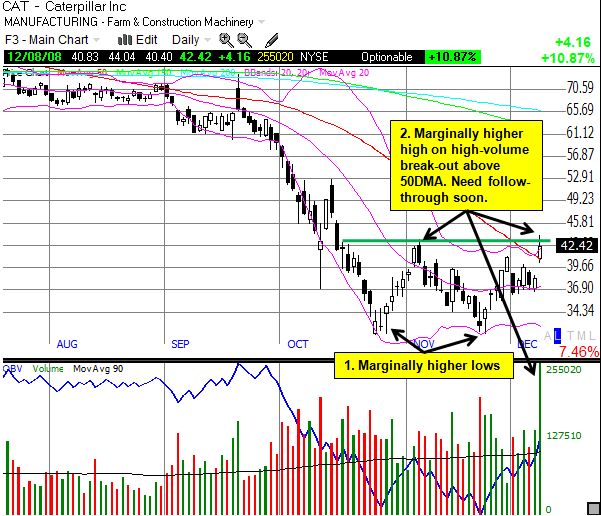Click the CAT - Caterpillar Inc title
Viewport: 601px width, 516px height.
click(64, 7)
